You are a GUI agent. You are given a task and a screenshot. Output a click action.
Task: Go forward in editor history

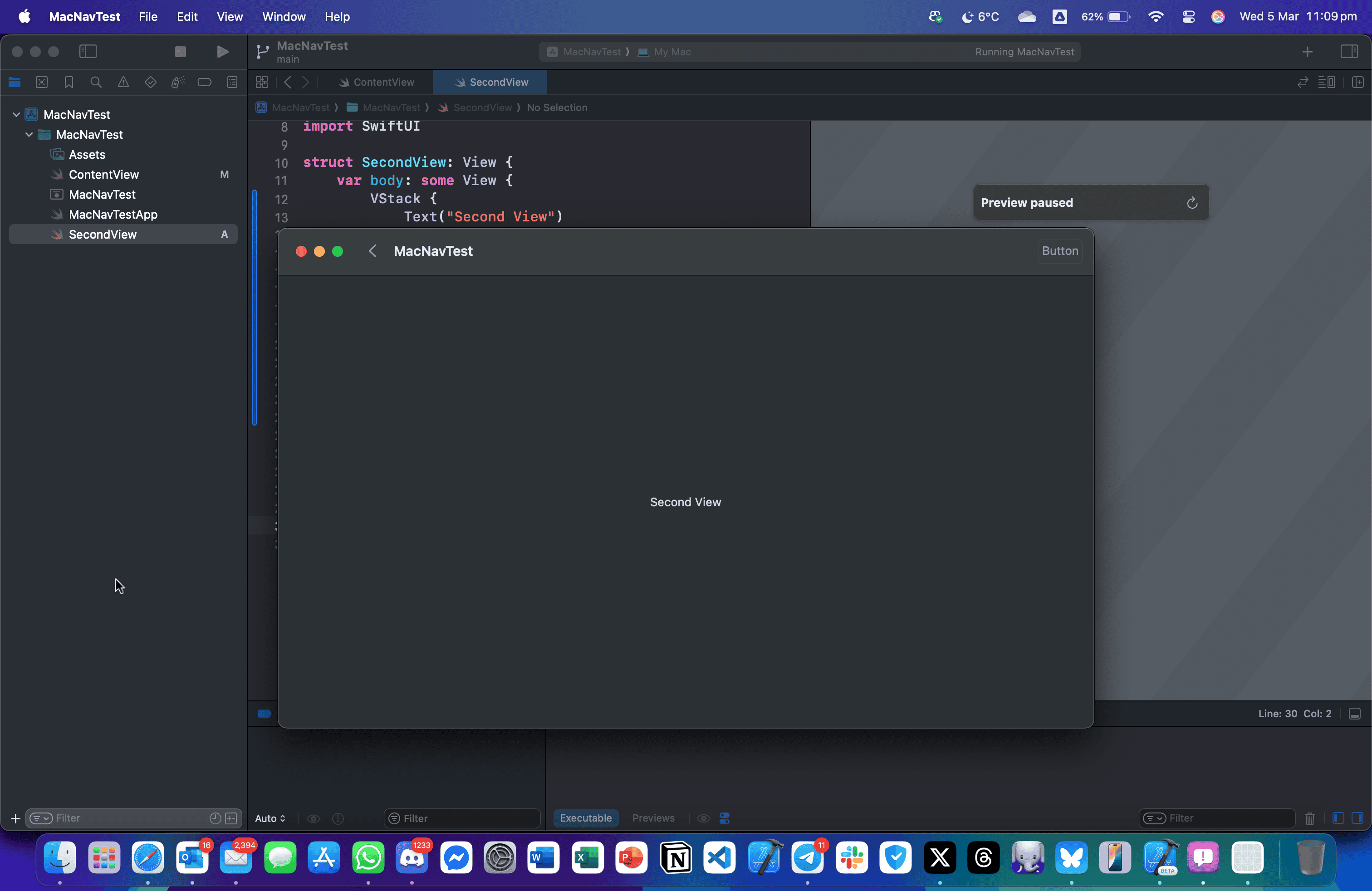coord(305,83)
